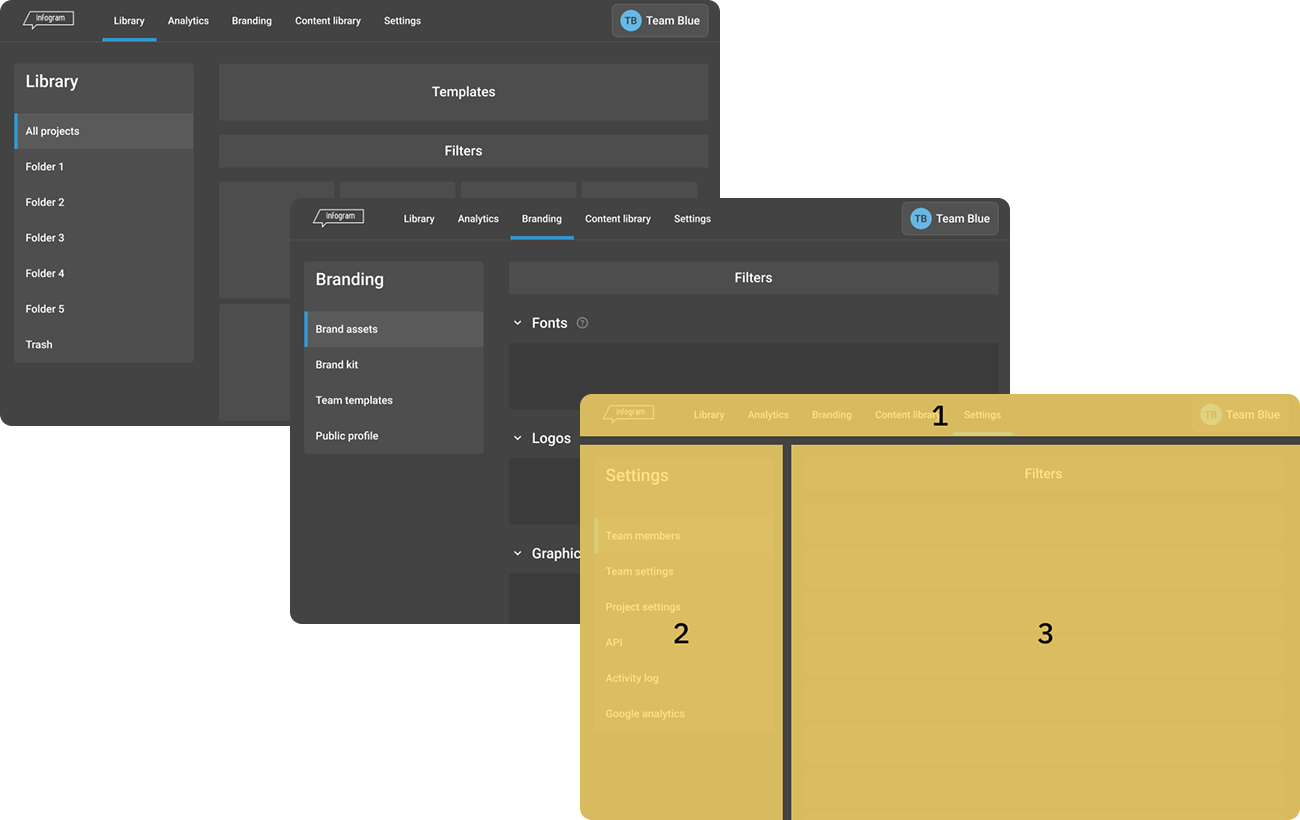The width and height of the screenshot is (1300, 820).
Task: Open Public profile in Branding sidebar
Action: click(394, 436)
